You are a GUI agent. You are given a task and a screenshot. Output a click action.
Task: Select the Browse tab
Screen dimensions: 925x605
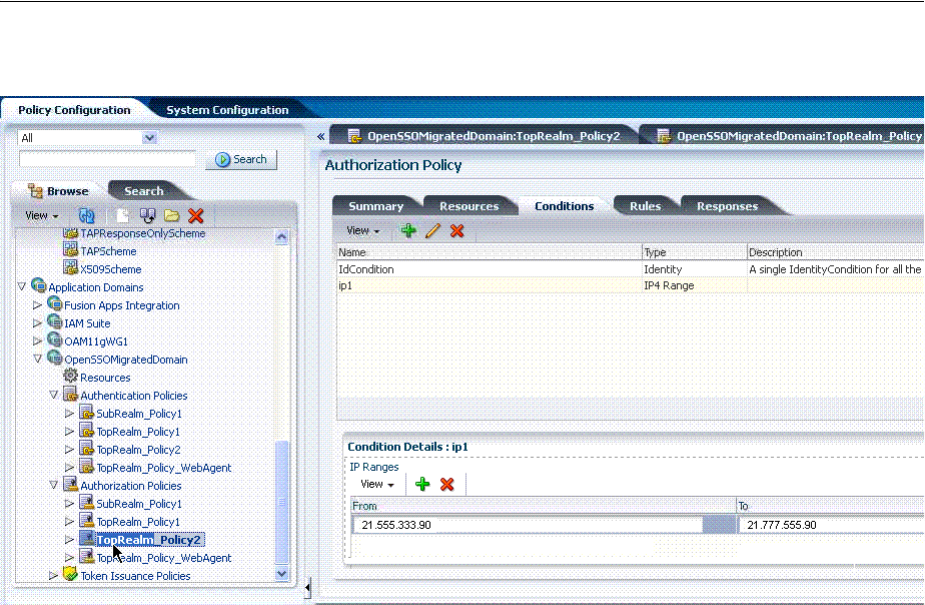tap(59, 191)
